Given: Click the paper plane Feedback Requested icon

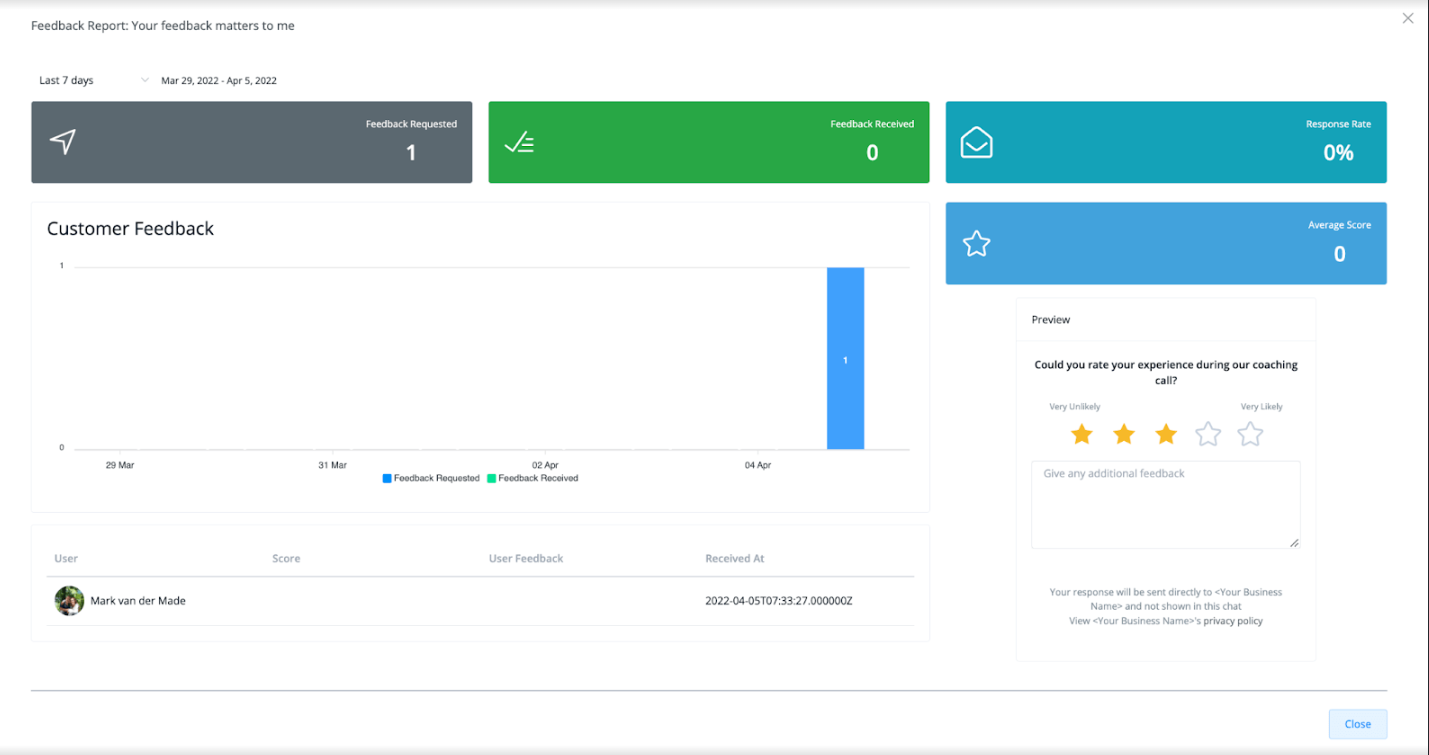Looking at the screenshot, I should pyautogui.click(x=63, y=142).
